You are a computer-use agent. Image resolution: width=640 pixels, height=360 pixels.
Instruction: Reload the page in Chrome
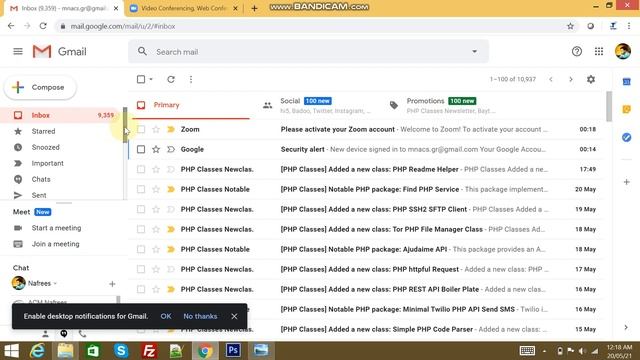(x=43, y=26)
